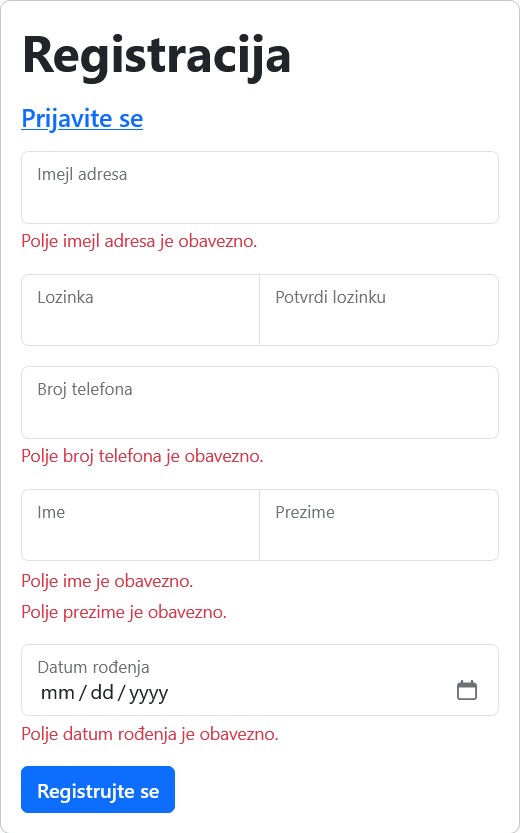Viewport: 520px width, 833px height.
Task: Open the calendar date picker icon
Action: pos(467,690)
